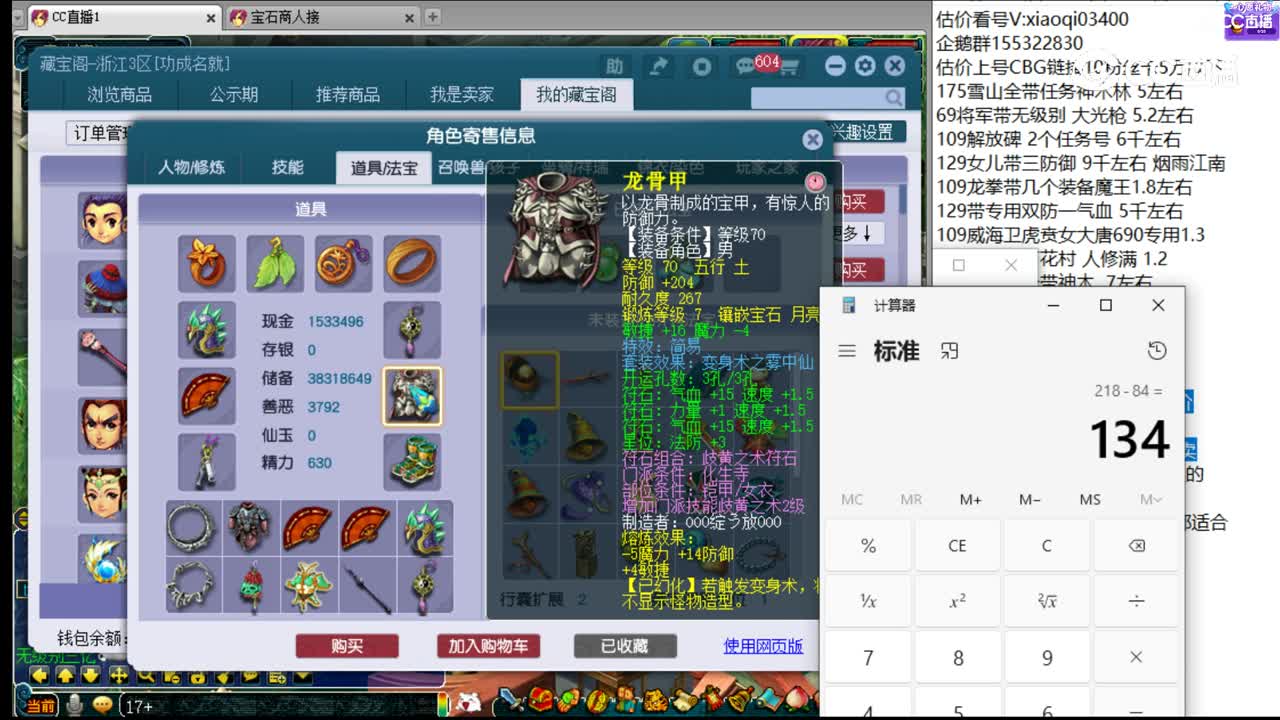Viewport: 1280px width, 720px height.
Task: Click calculator MS memory store button
Action: tap(1090, 499)
